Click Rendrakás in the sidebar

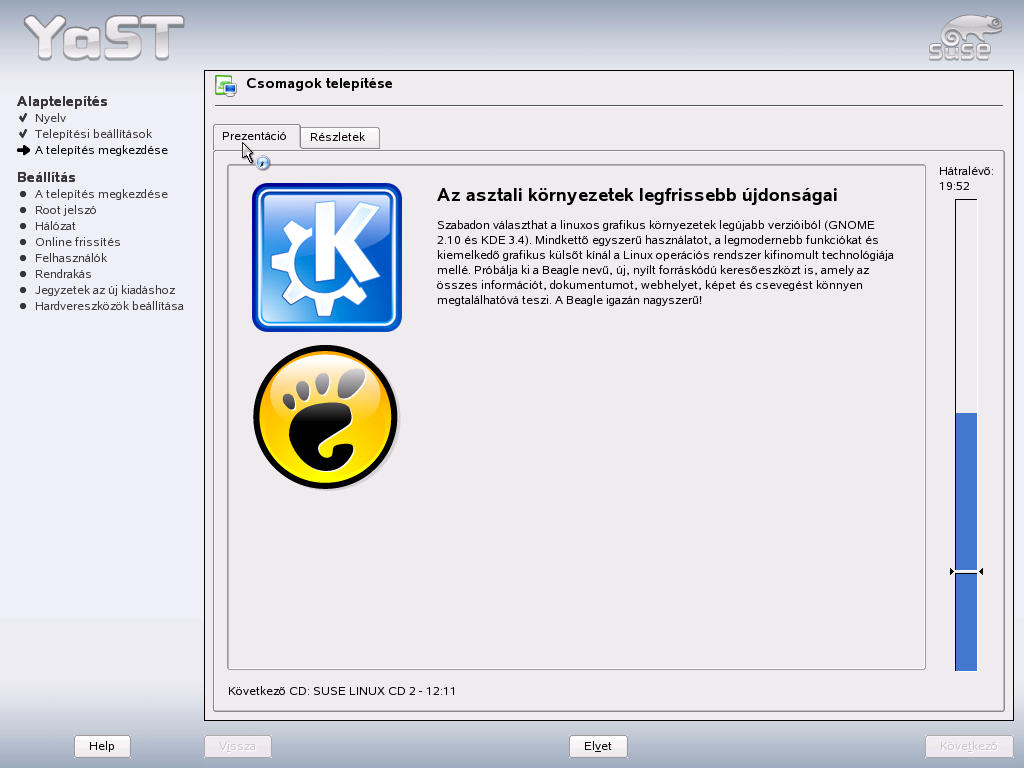[x=63, y=274]
